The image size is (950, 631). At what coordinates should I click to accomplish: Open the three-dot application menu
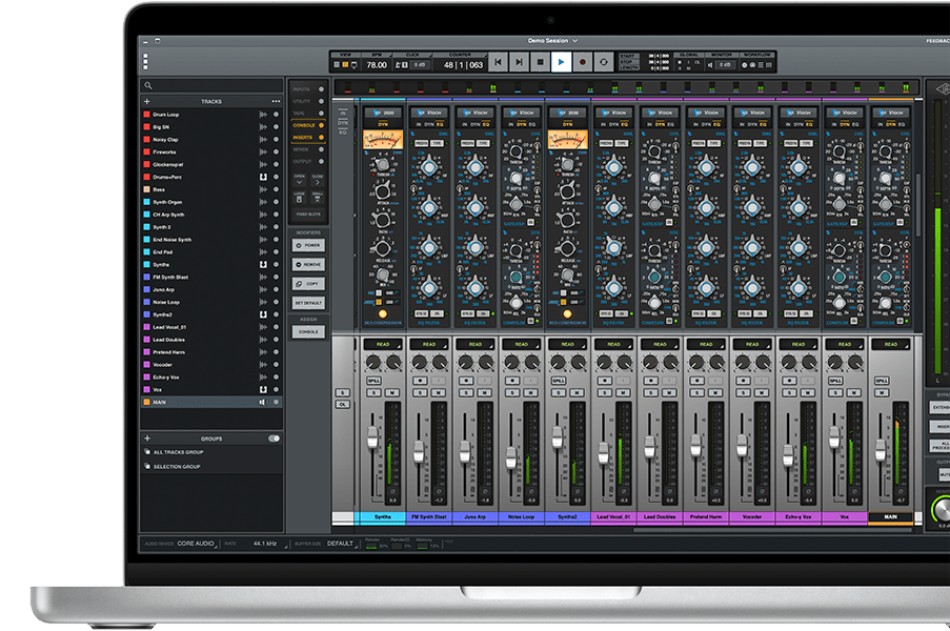pos(145,62)
